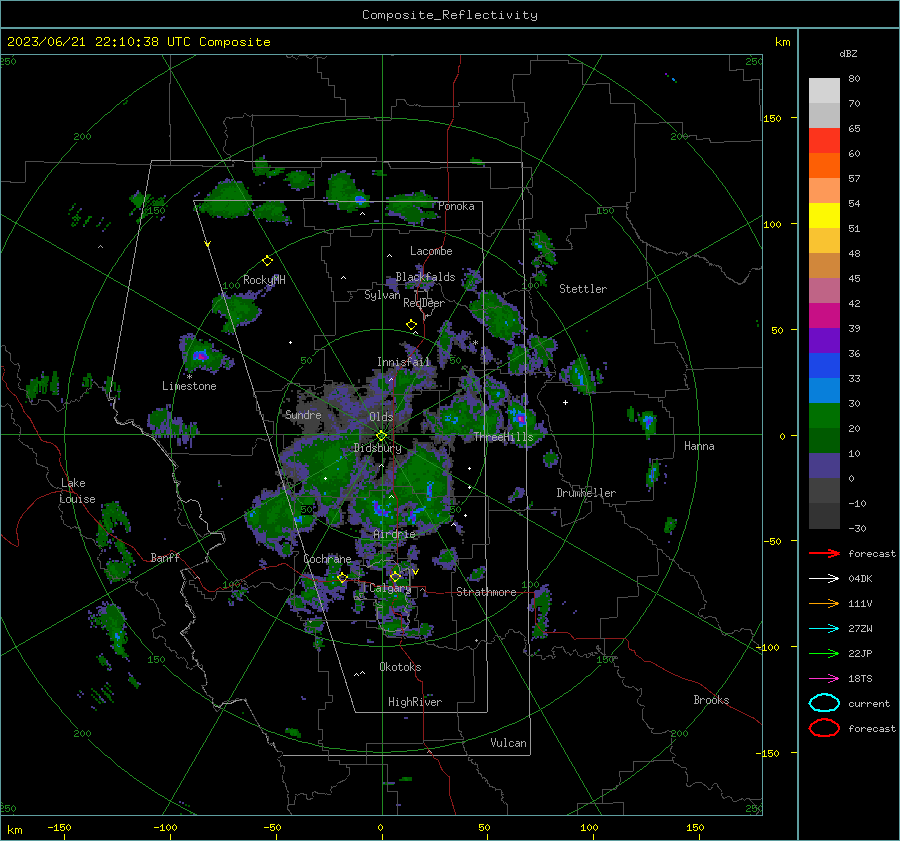Viewport: 900px width, 841px height.
Task: Click the HighRiver city label
Action: tap(415, 702)
